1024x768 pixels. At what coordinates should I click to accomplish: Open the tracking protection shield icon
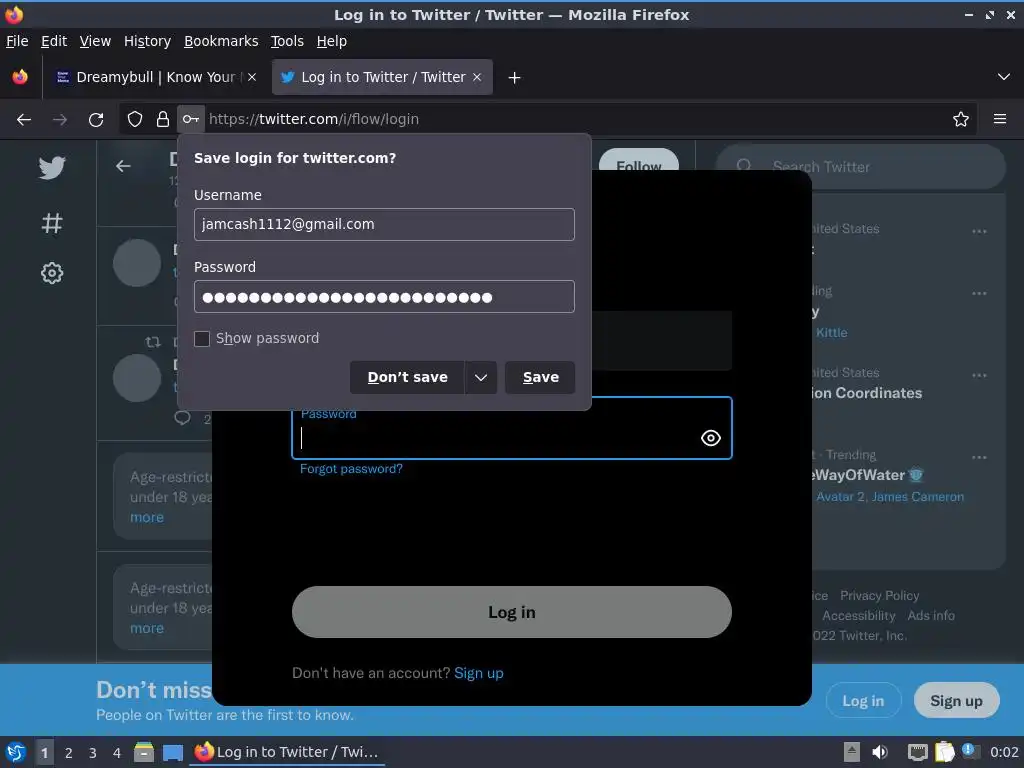pos(135,119)
